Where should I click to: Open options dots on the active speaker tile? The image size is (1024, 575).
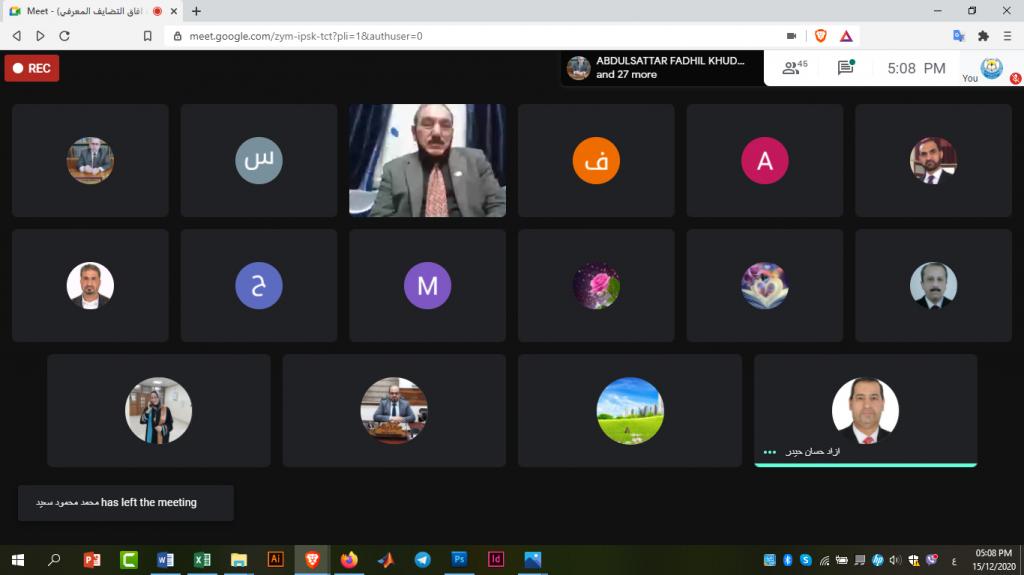point(769,452)
